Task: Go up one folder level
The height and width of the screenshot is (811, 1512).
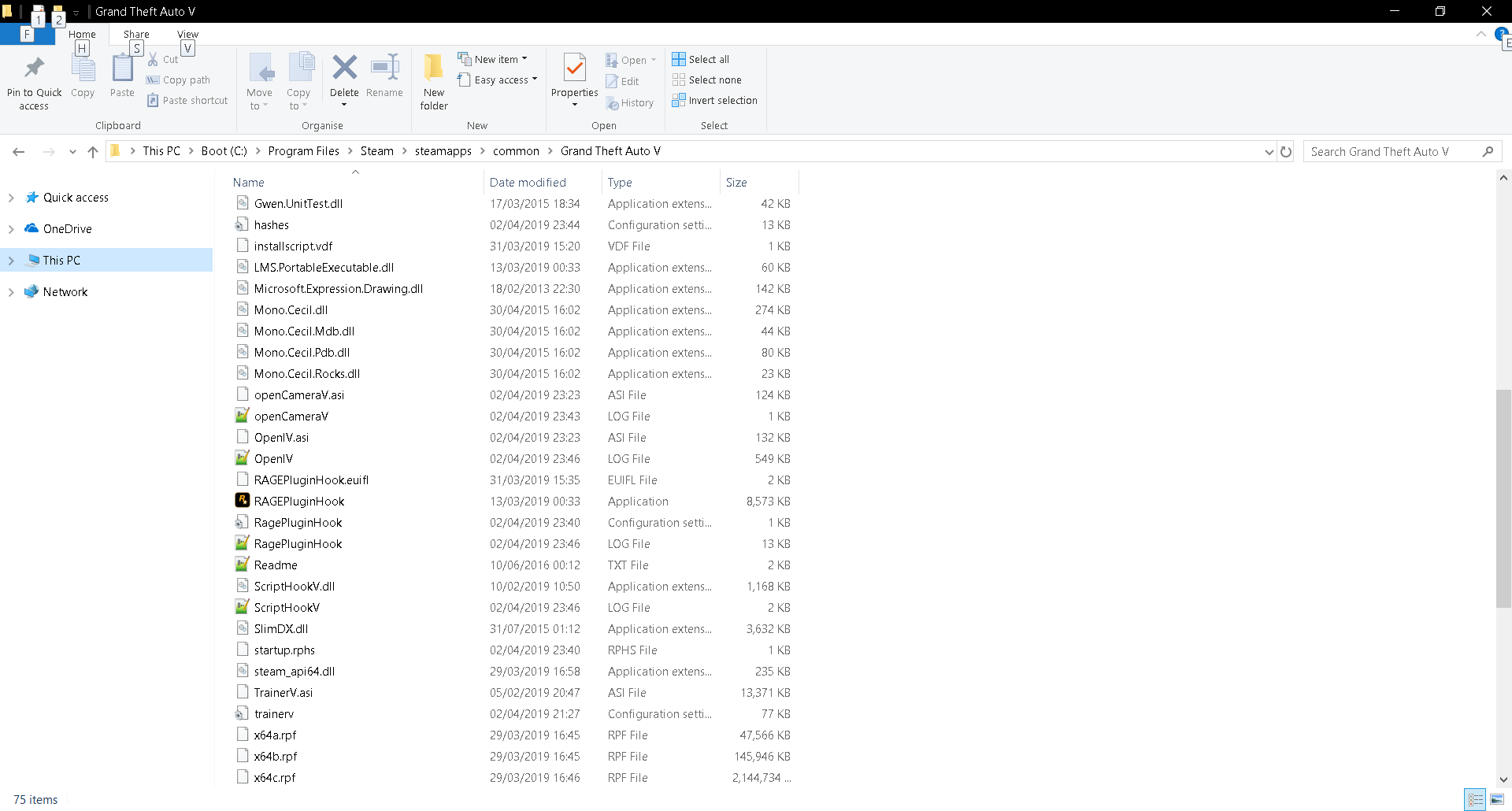Action: (x=93, y=152)
